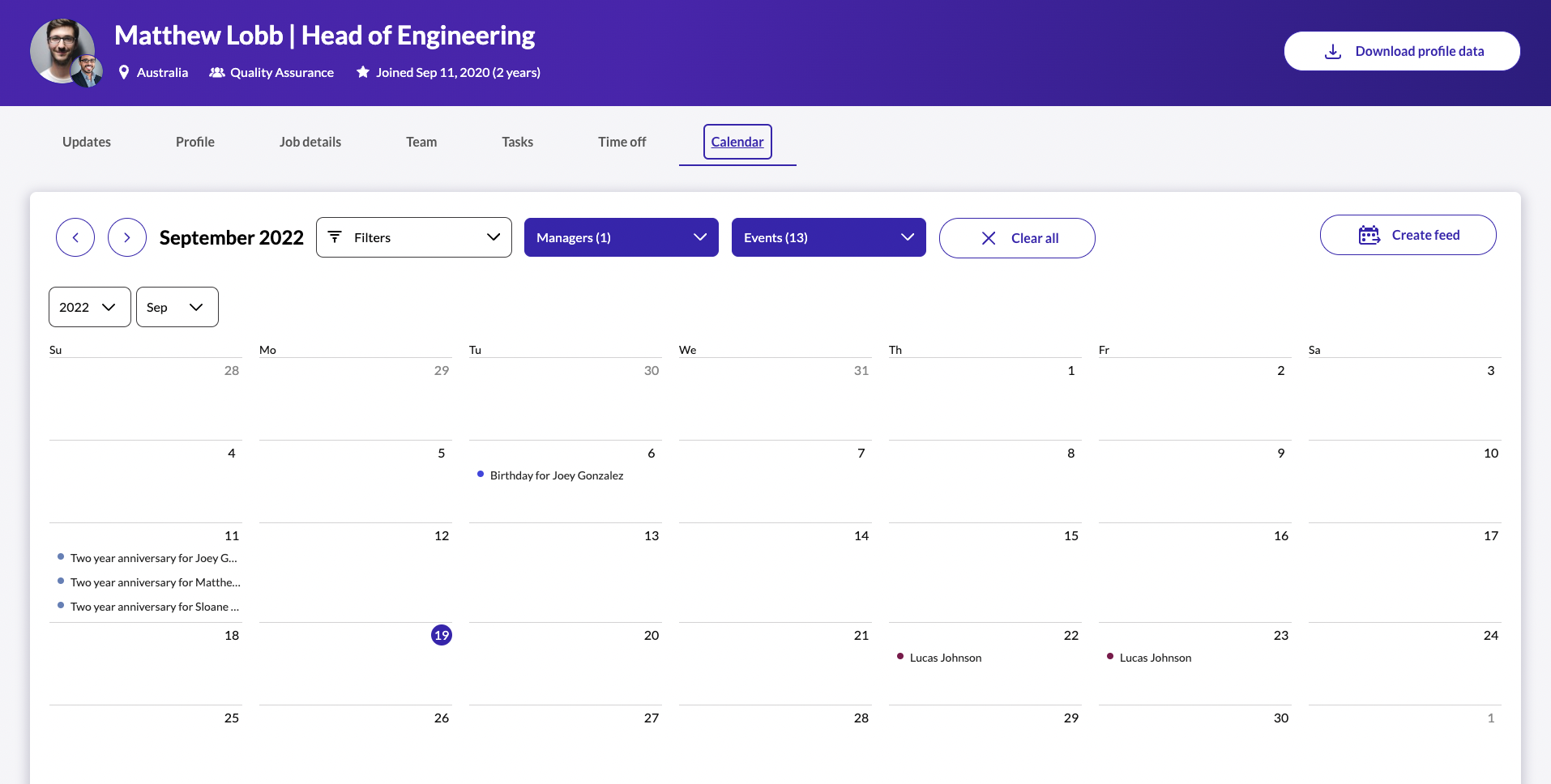The image size is (1551, 784).
Task: Click Matthew Lobb's profile avatar
Action: pyautogui.click(x=62, y=51)
